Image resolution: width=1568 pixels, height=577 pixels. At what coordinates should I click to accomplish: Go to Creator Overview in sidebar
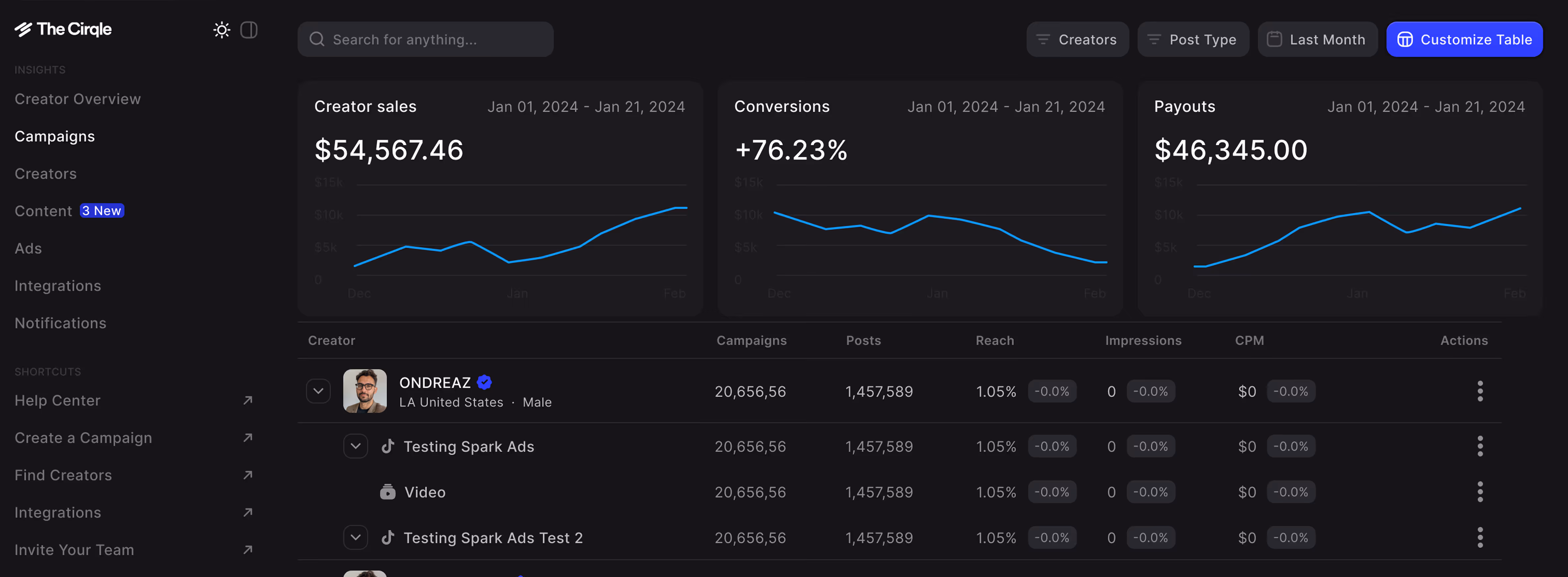(x=77, y=99)
